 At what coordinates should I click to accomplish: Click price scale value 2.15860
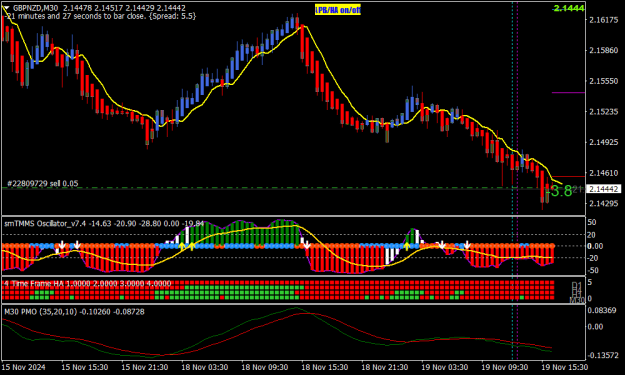tap(603, 50)
